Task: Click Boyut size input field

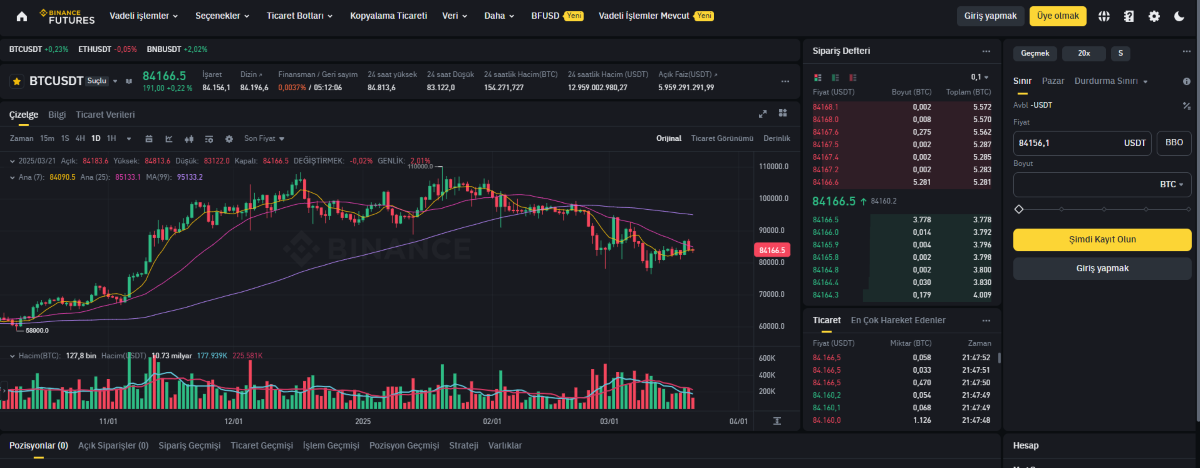Action: click(1102, 185)
